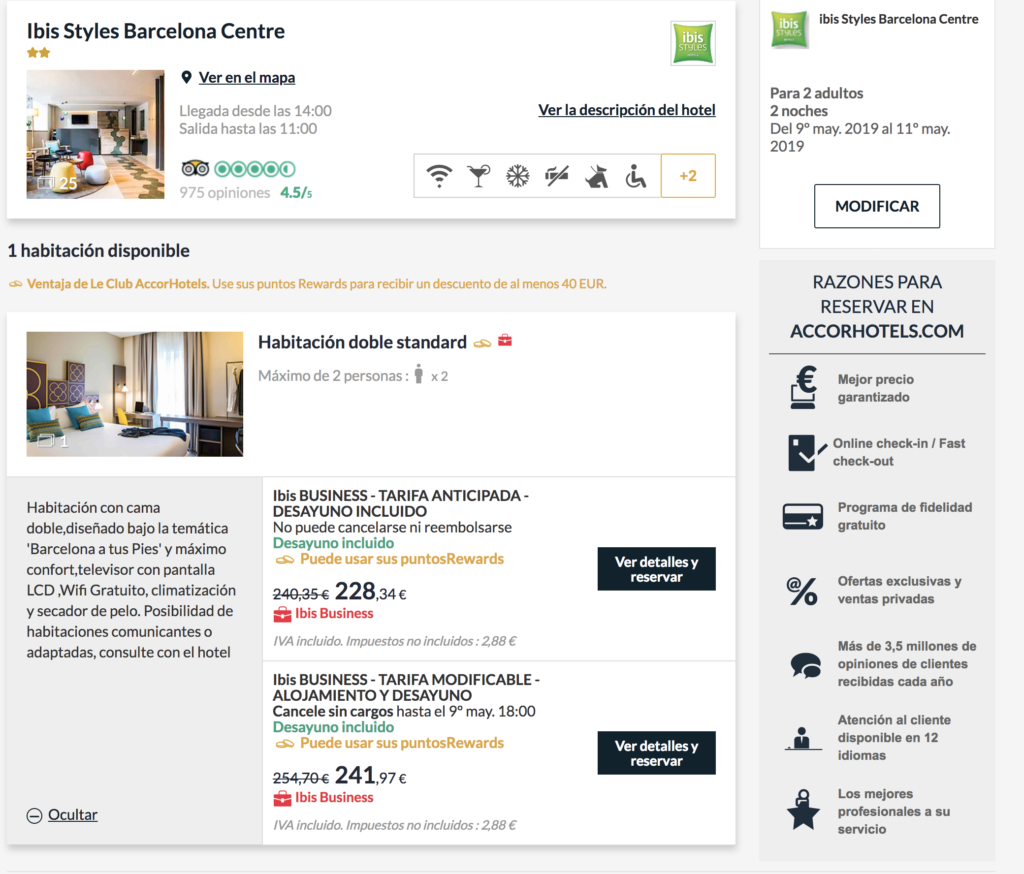Click the two-star hotel rating
1024x874 pixels.
[x=39, y=53]
